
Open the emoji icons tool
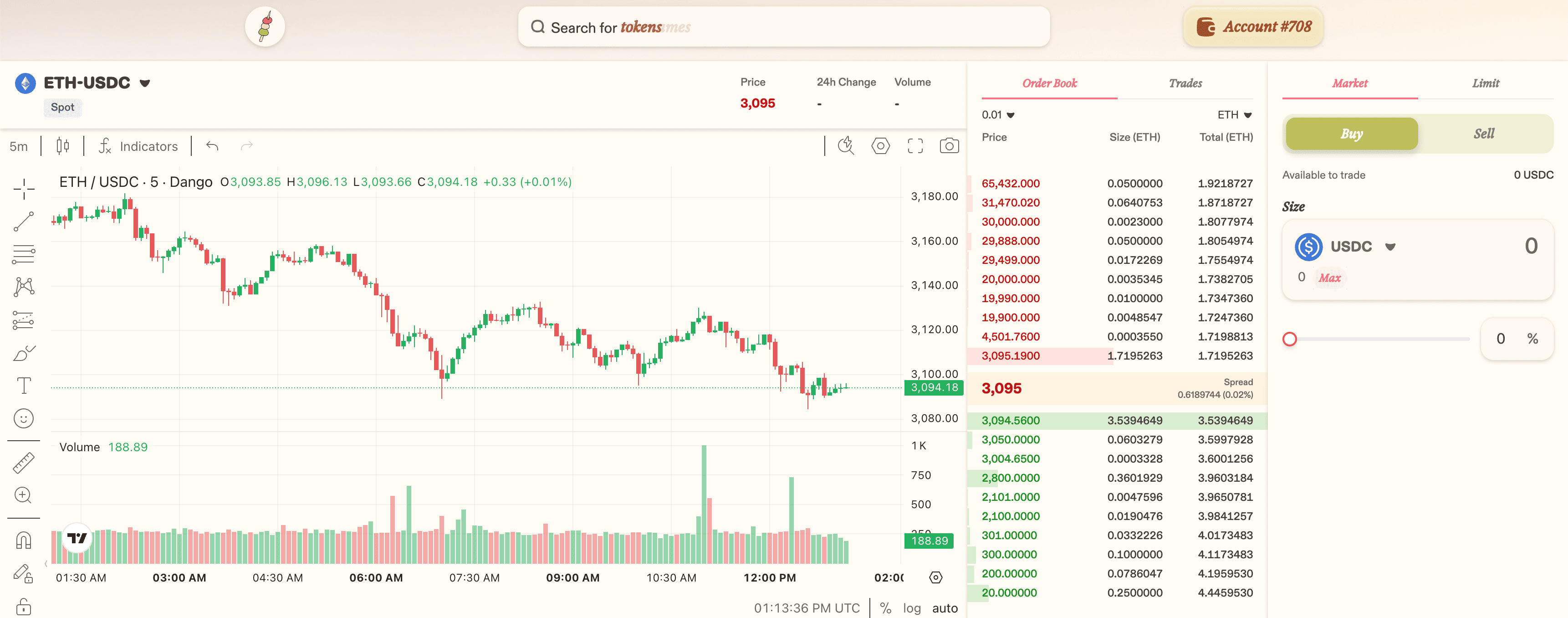pos(24,418)
